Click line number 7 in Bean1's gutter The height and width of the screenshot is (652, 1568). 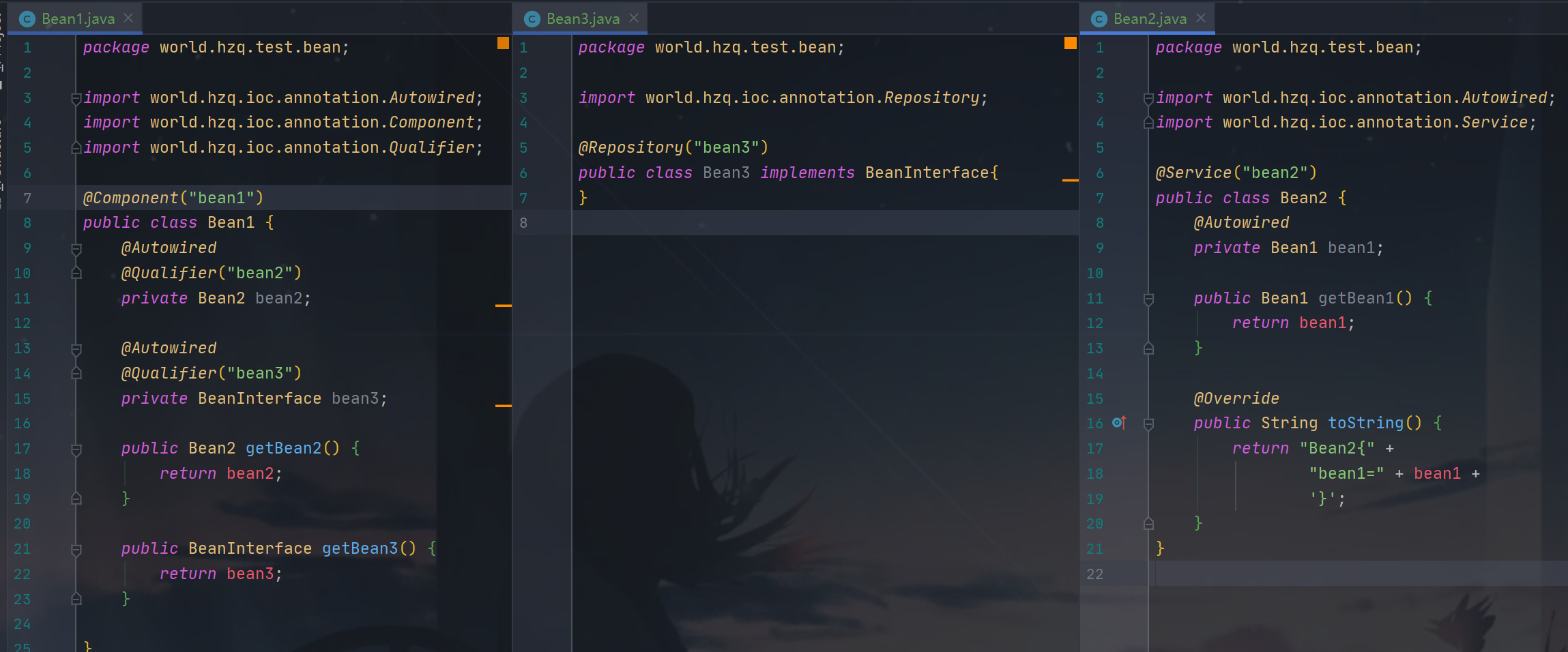pyautogui.click(x=27, y=198)
